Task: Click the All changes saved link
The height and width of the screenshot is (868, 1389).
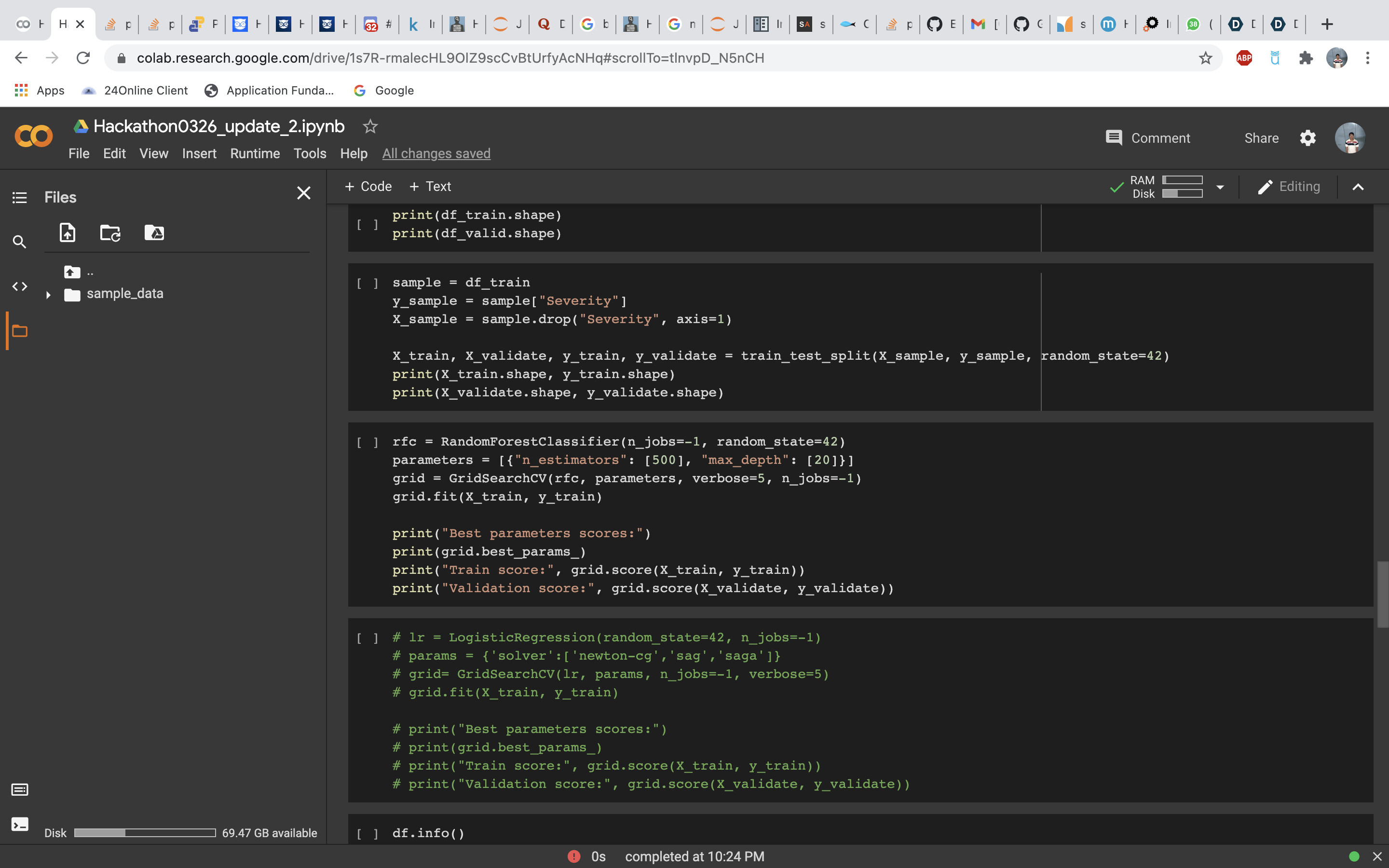Action: (436, 154)
